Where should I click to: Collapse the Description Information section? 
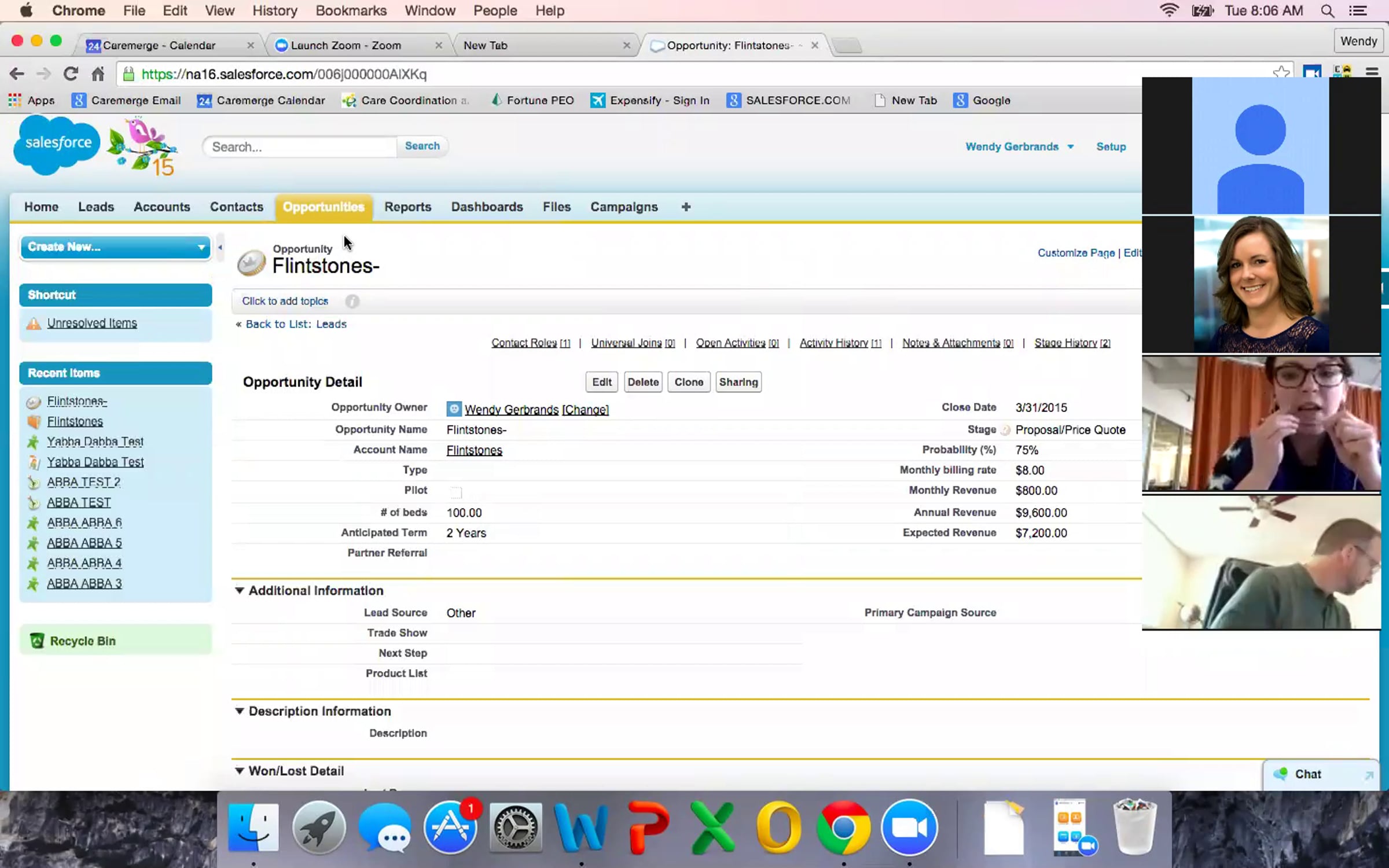pyautogui.click(x=239, y=711)
